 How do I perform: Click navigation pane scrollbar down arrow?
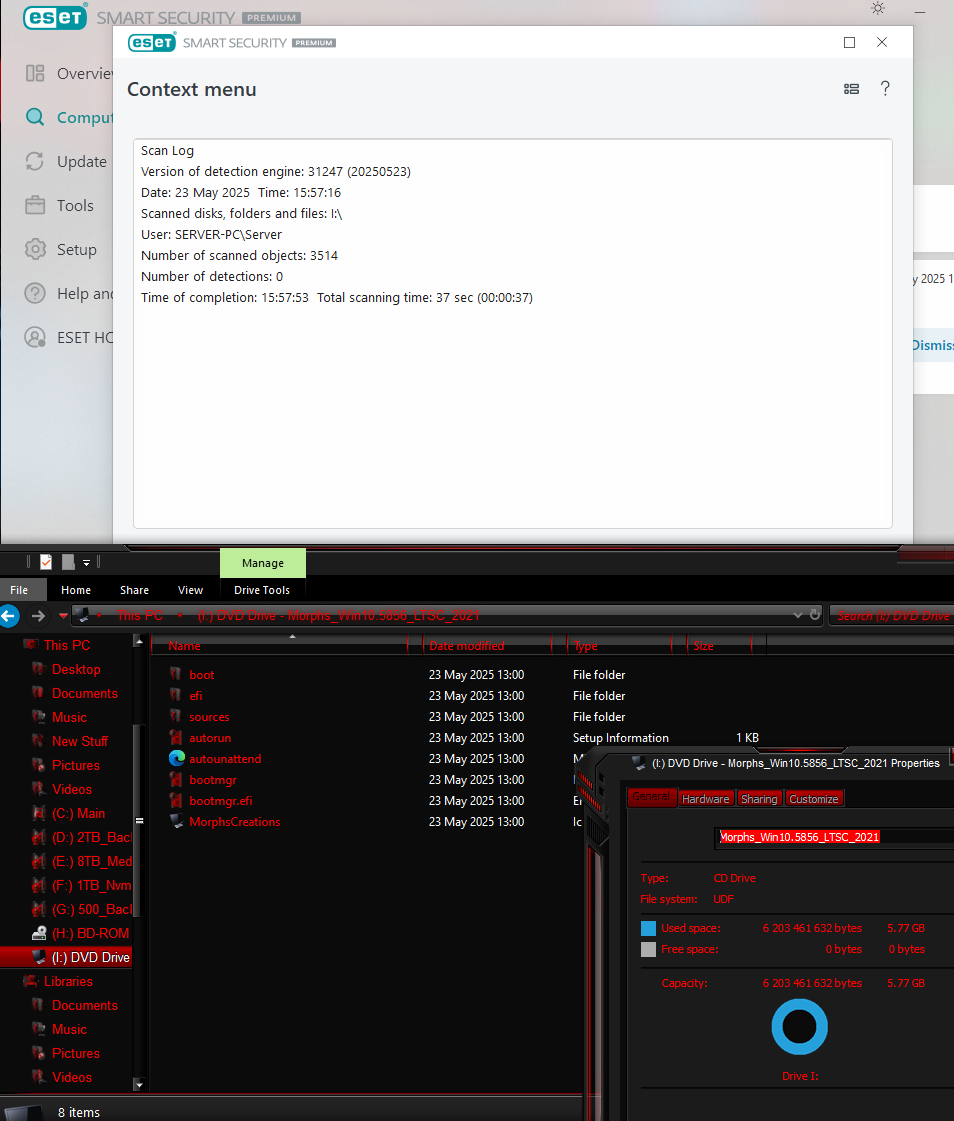139,1085
